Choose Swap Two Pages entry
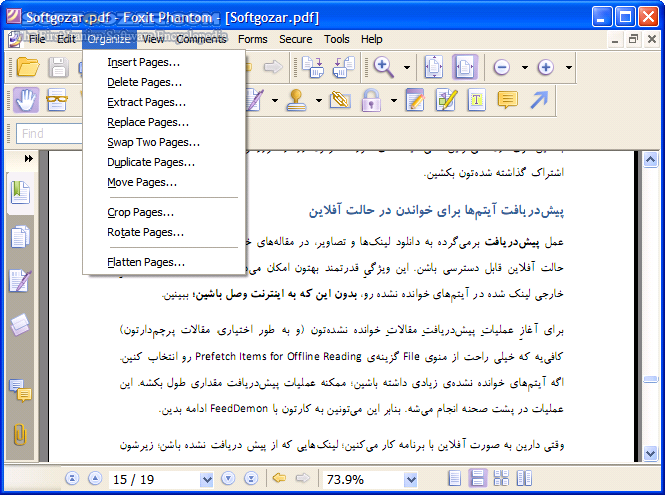665x495 pixels. 164,142
